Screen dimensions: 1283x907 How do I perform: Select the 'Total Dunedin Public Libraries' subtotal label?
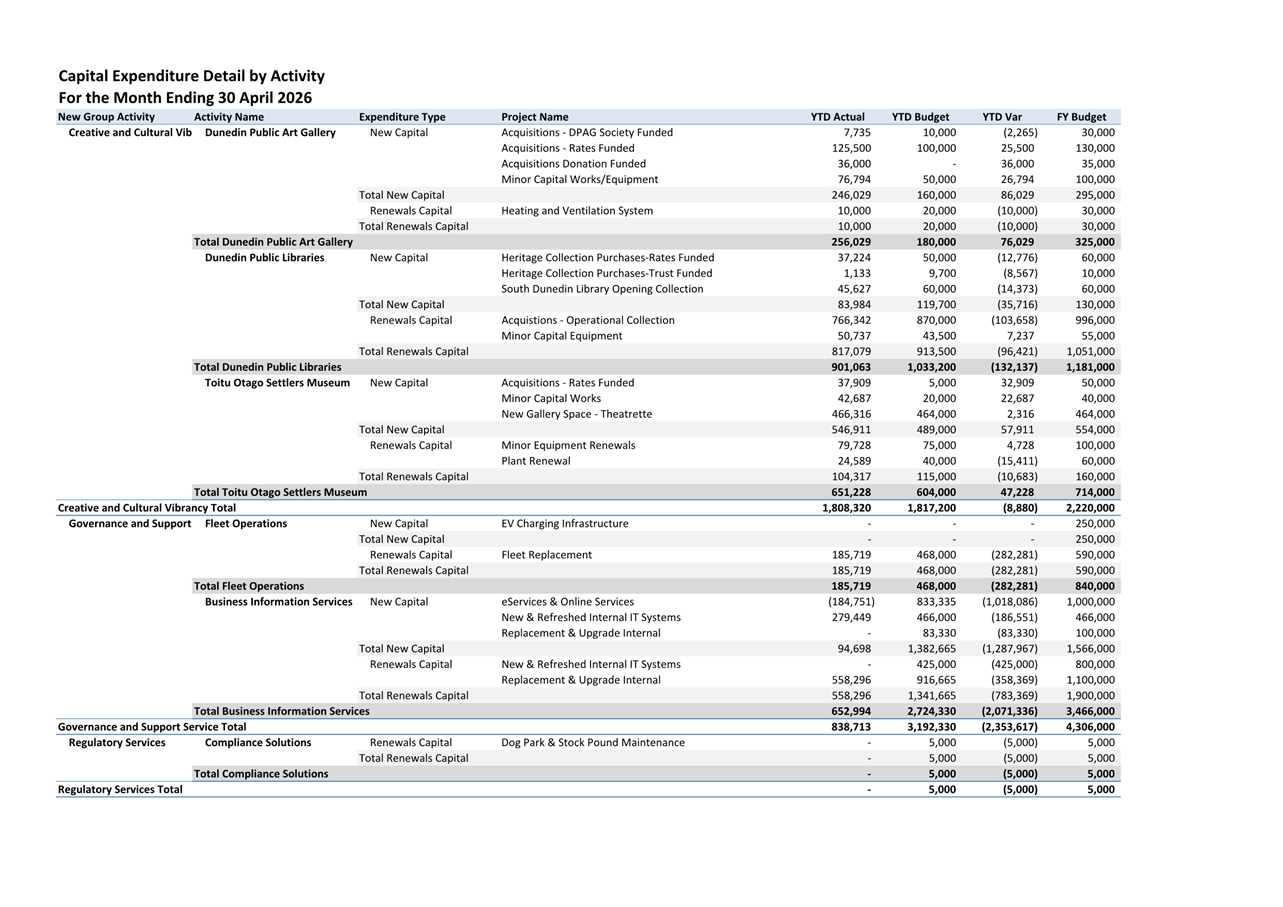pyautogui.click(x=267, y=367)
